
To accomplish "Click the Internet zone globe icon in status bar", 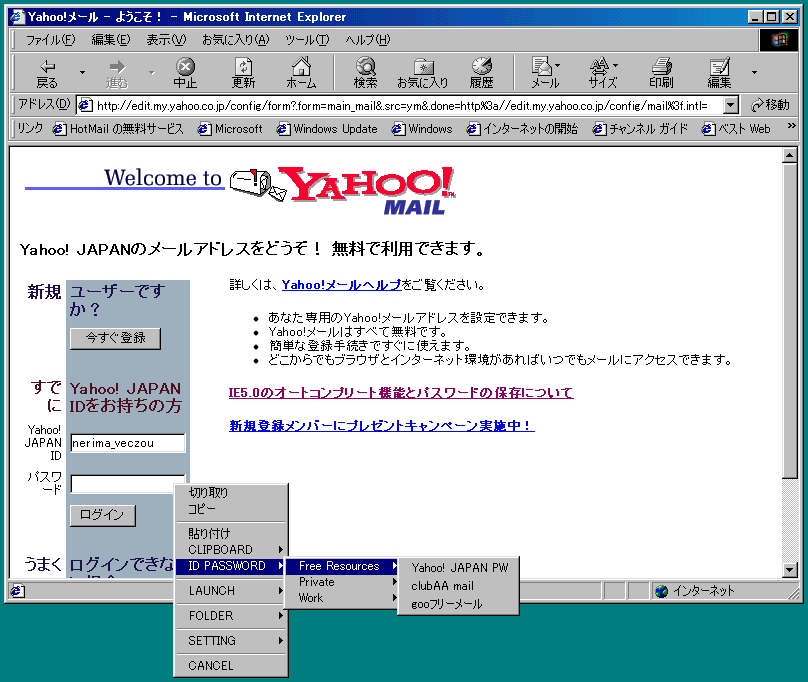I will [662, 591].
